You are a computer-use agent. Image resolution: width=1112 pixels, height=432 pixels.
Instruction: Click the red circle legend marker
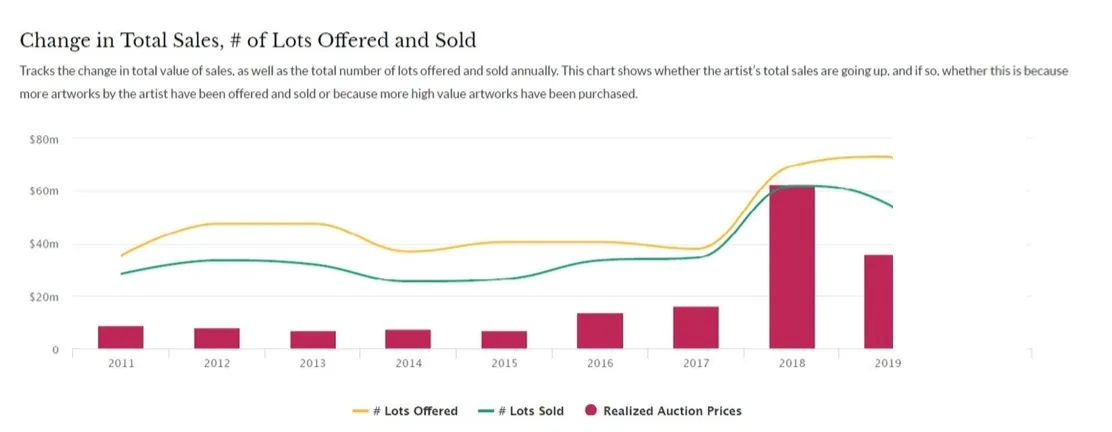click(590, 411)
